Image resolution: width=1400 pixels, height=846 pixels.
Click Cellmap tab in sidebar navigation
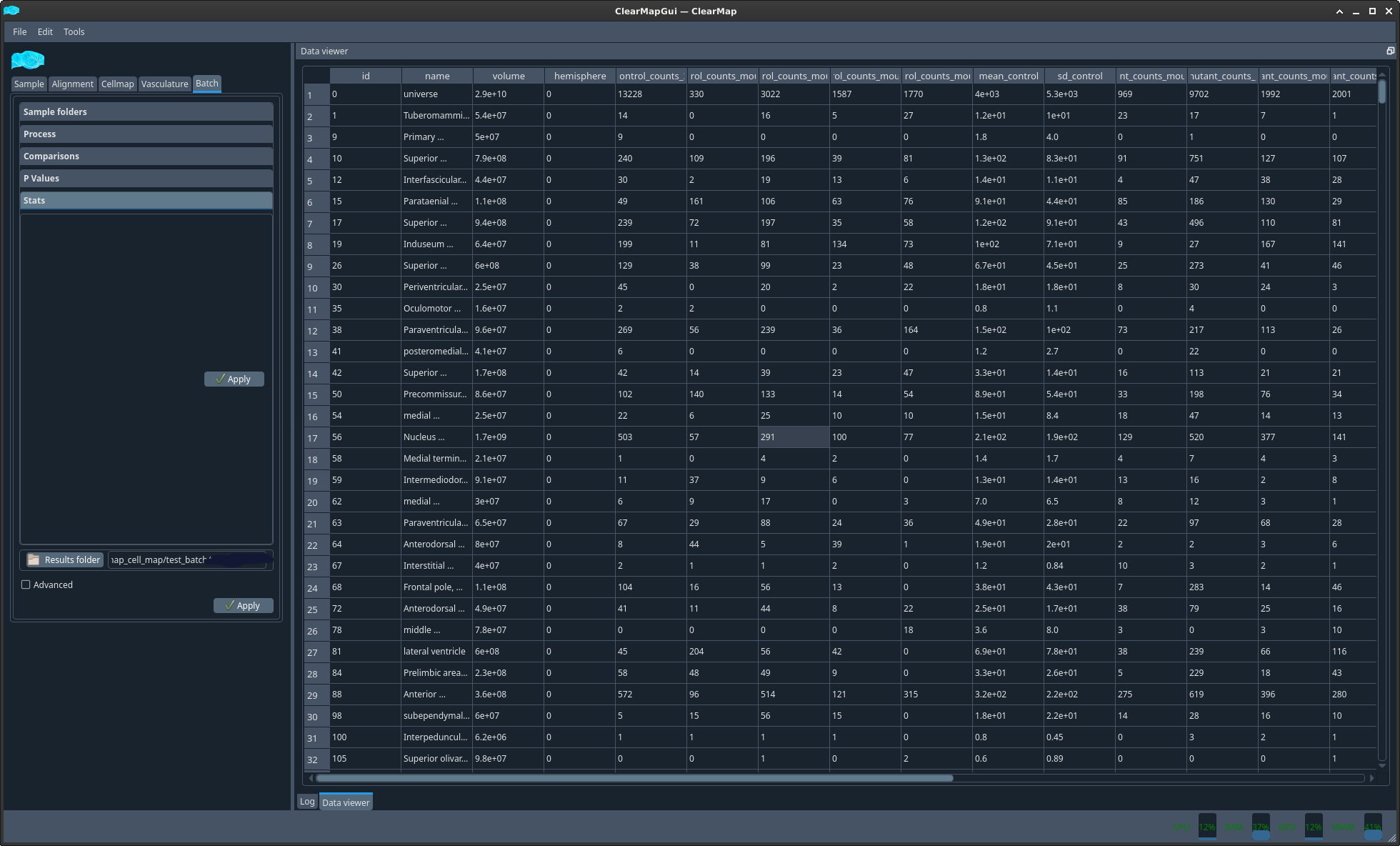[x=116, y=83]
